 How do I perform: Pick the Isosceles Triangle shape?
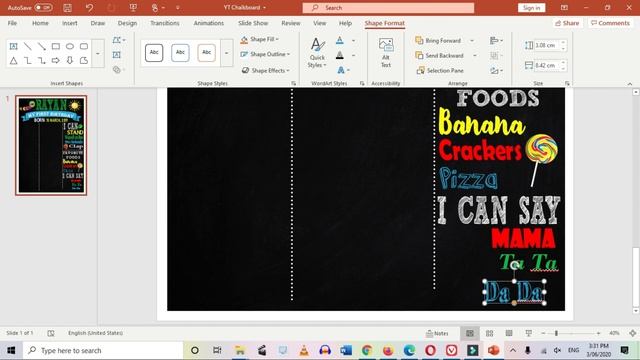tap(13, 61)
